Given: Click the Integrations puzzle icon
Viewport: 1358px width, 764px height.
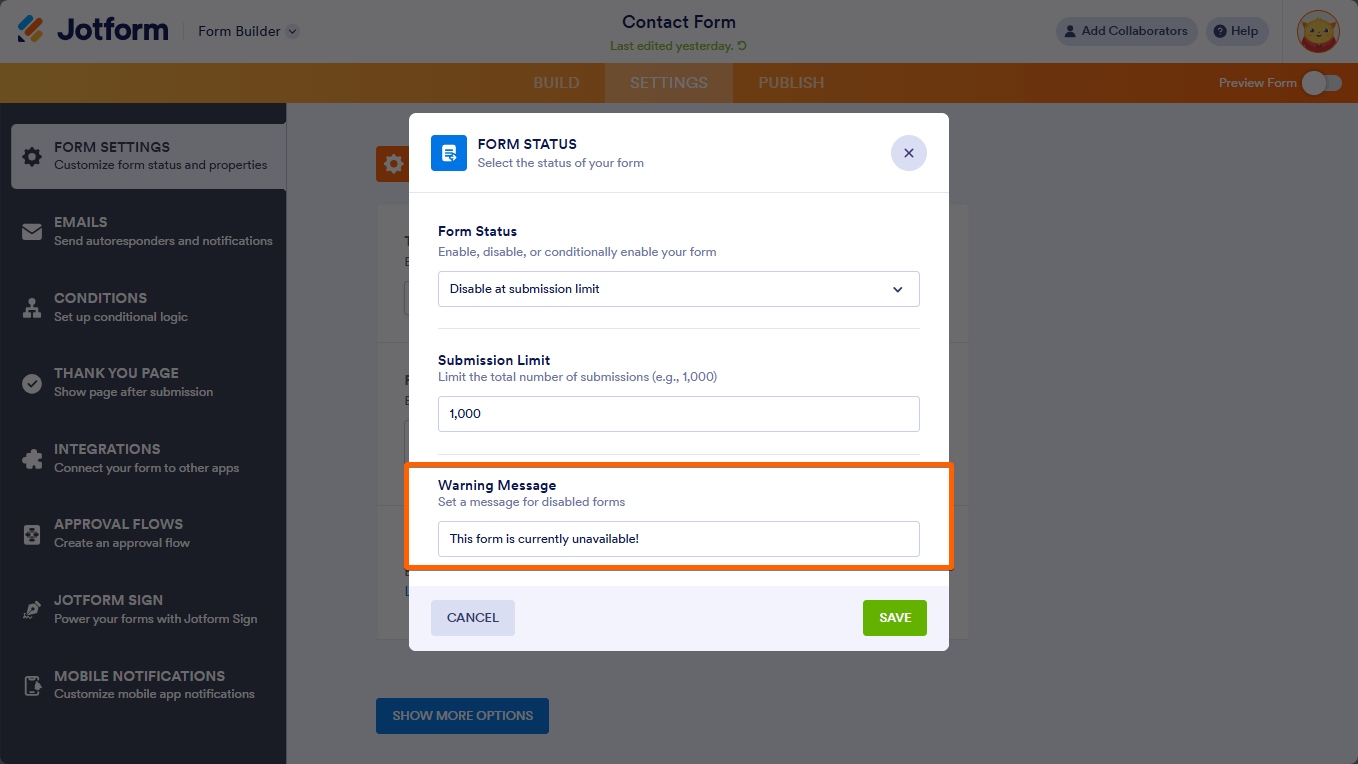Looking at the screenshot, I should [32, 459].
